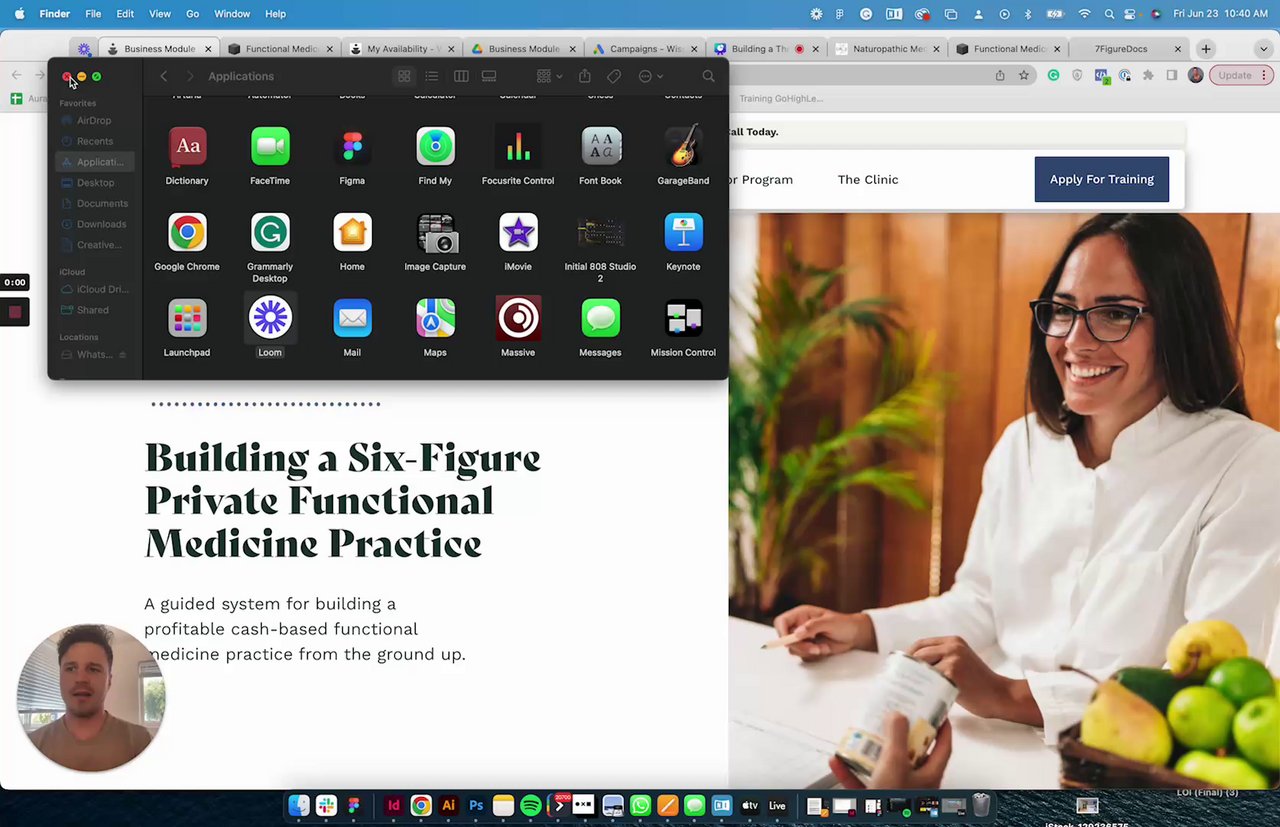Select the Home app icon
Image resolution: width=1280 pixels, height=827 pixels.
(352, 233)
